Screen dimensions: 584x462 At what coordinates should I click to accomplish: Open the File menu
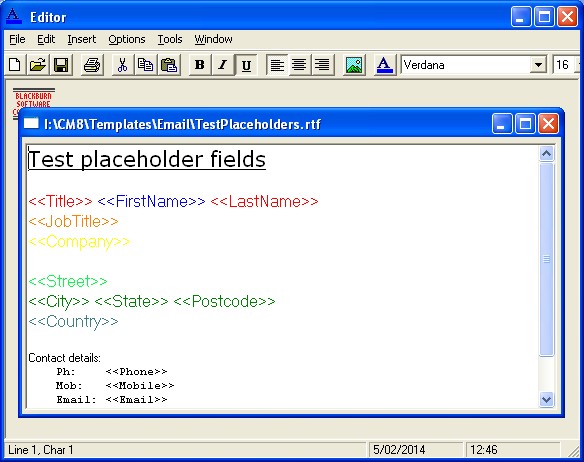click(17, 39)
